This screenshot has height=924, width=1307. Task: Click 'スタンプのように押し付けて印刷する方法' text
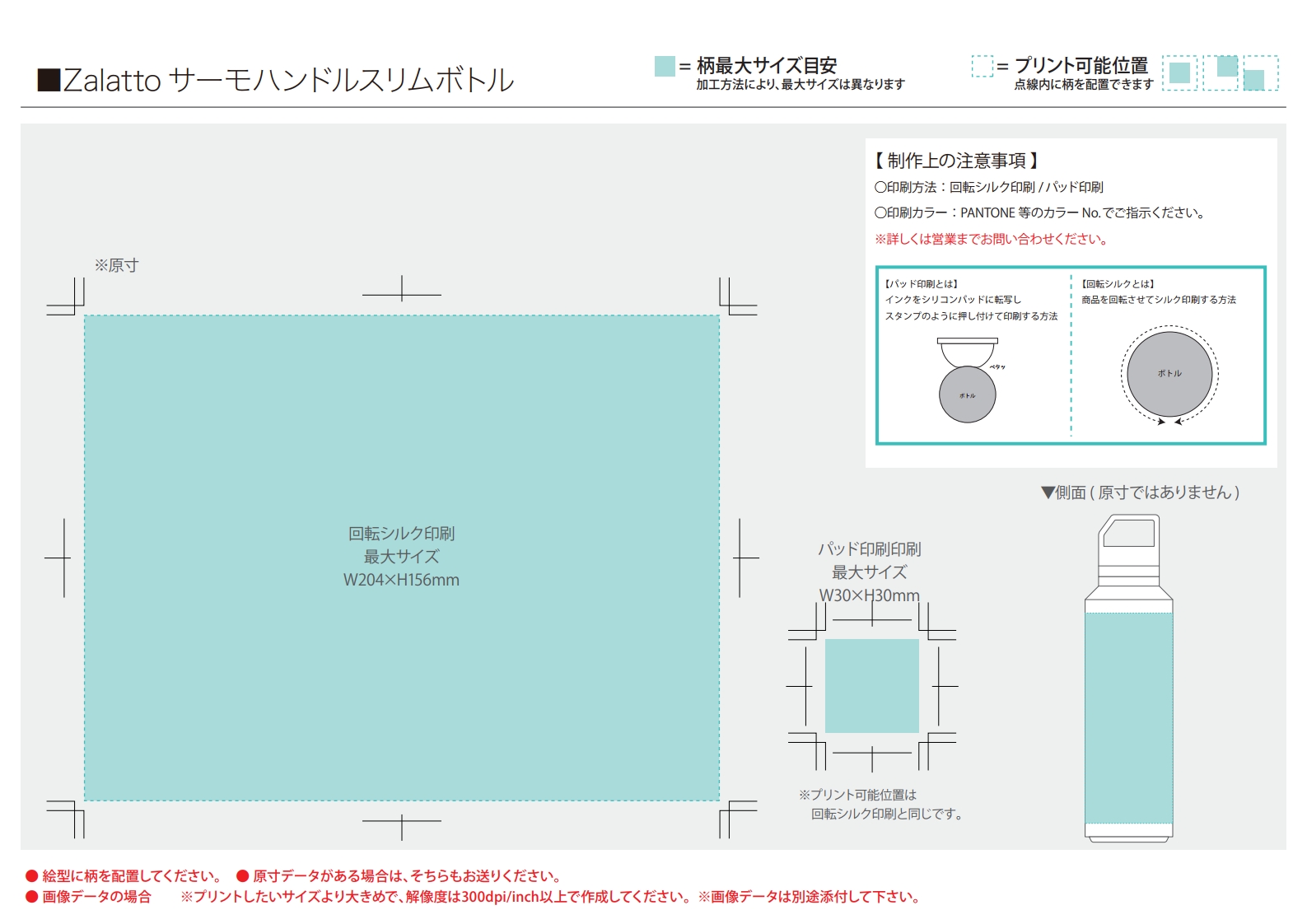(x=971, y=316)
